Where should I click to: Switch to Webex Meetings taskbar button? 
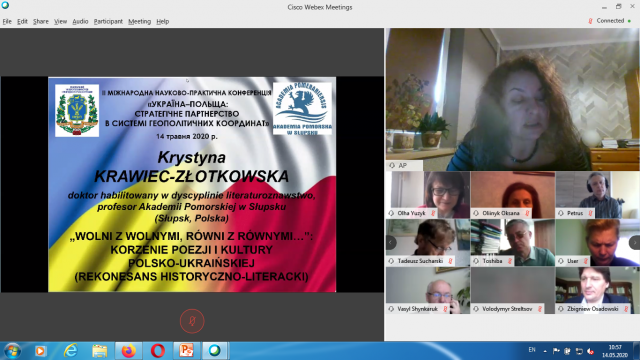coord(215,351)
